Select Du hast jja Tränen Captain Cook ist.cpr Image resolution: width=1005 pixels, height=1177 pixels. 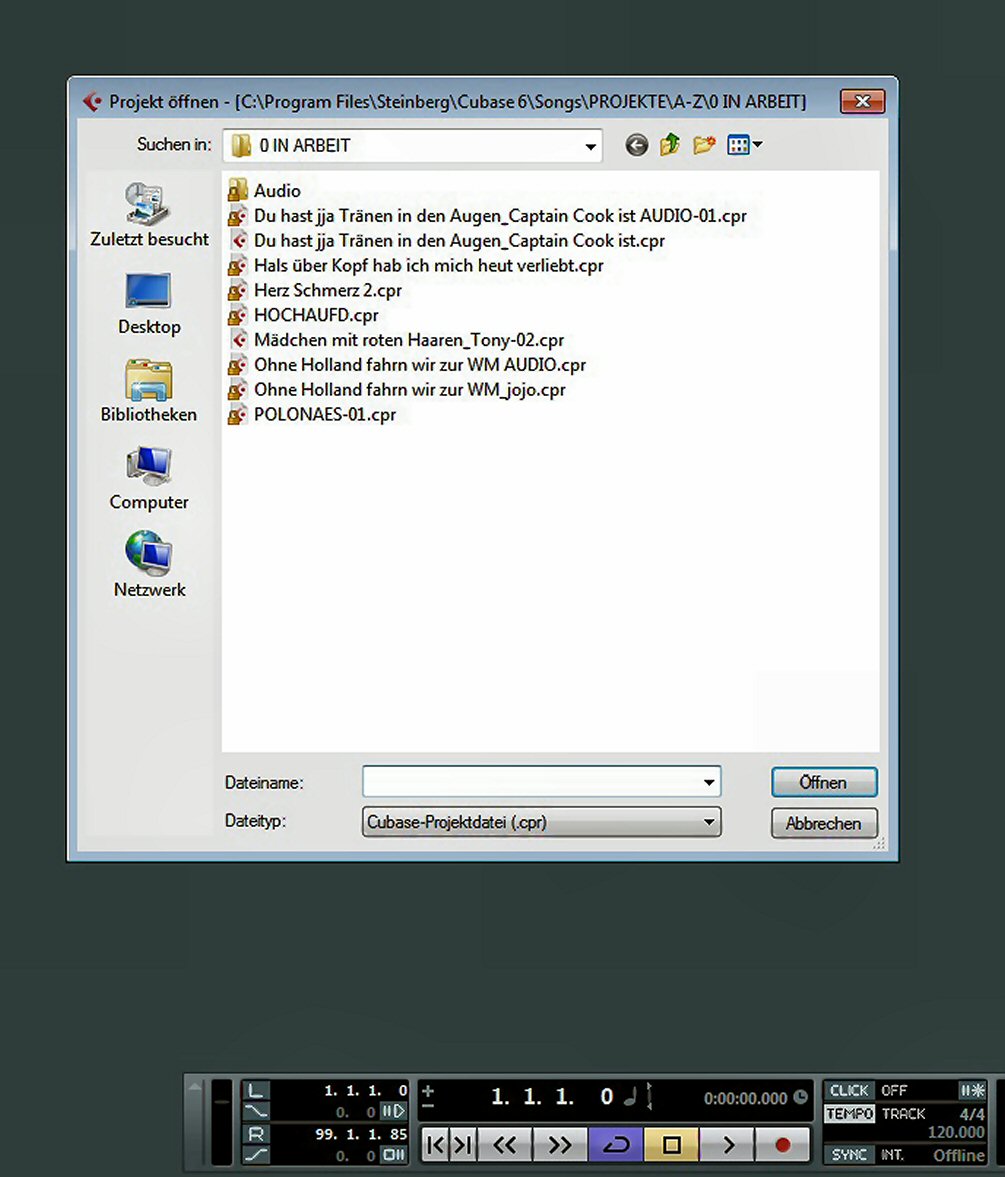[447, 240]
